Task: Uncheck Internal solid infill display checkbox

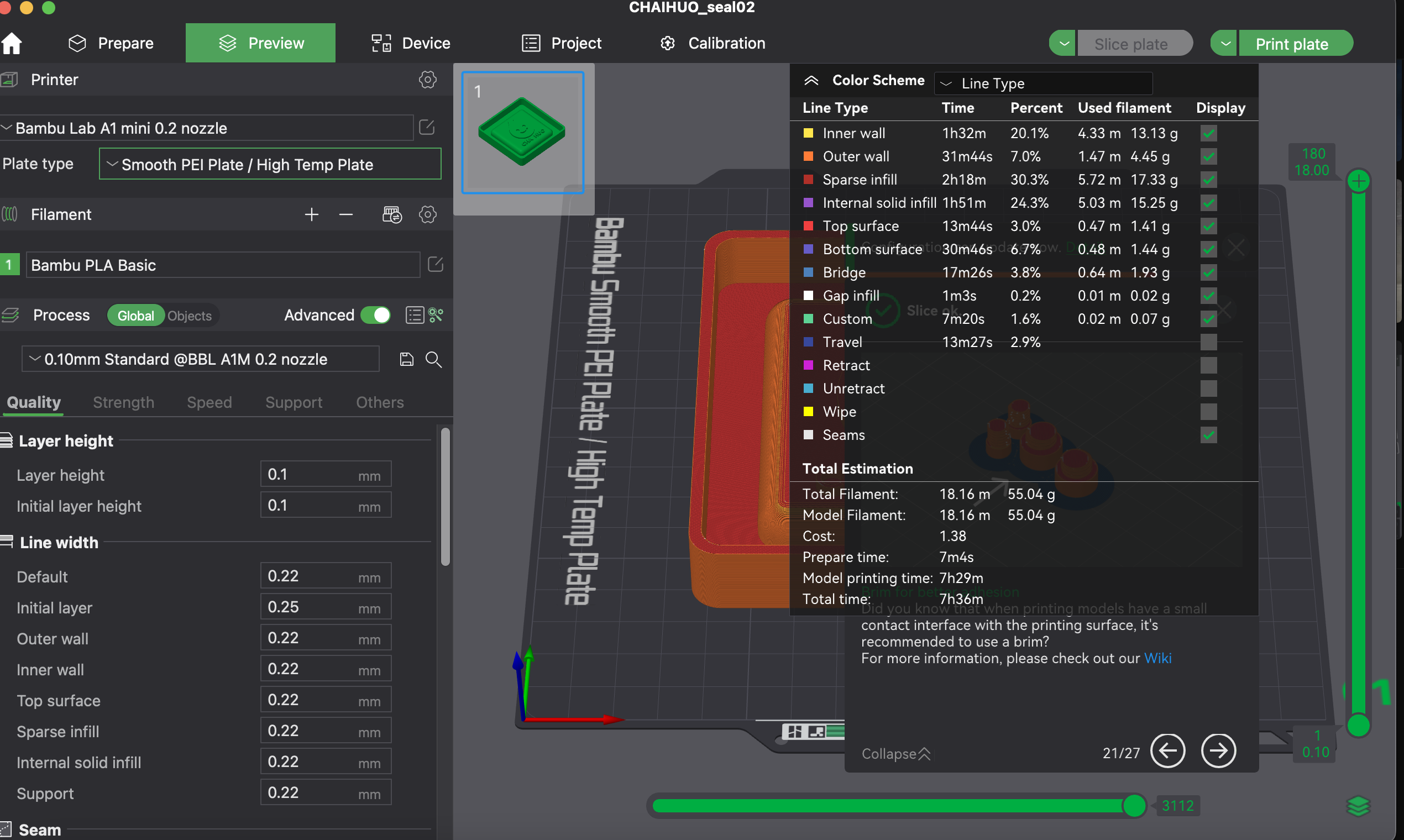Action: point(1209,203)
